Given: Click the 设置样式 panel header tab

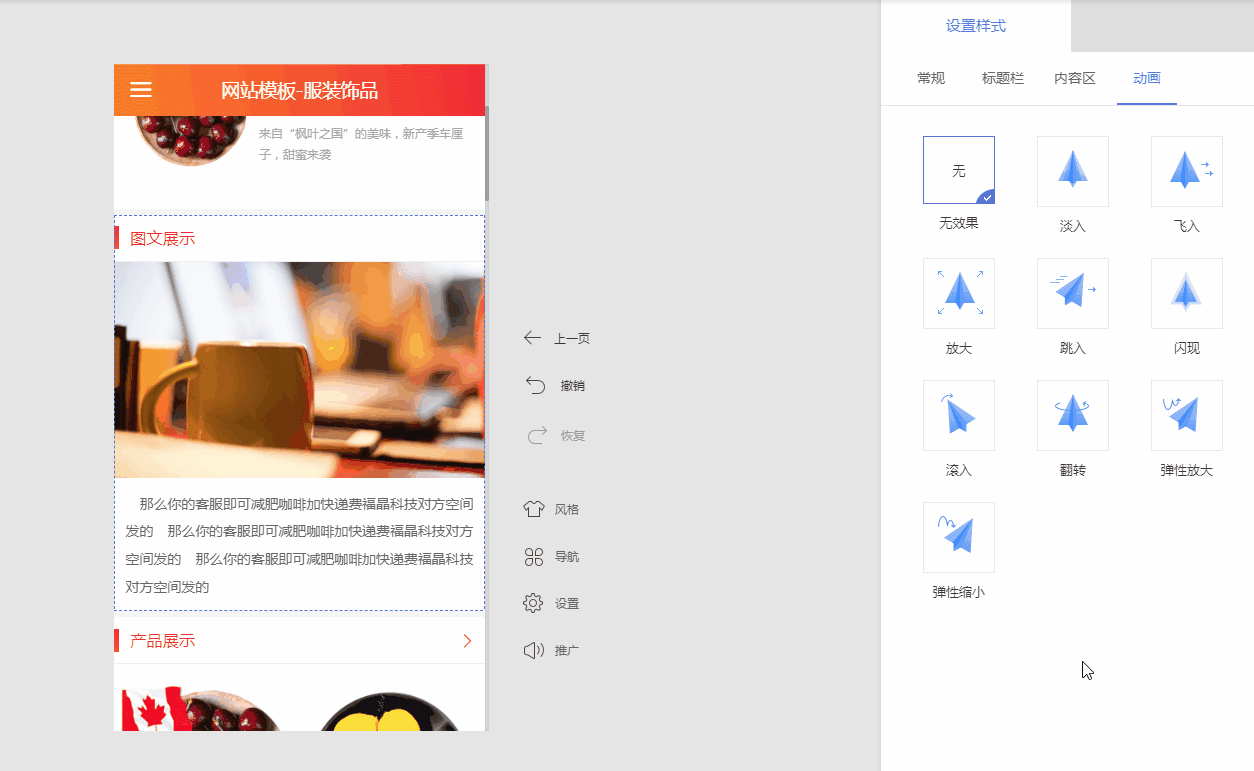Looking at the screenshot, I should 976,26.
